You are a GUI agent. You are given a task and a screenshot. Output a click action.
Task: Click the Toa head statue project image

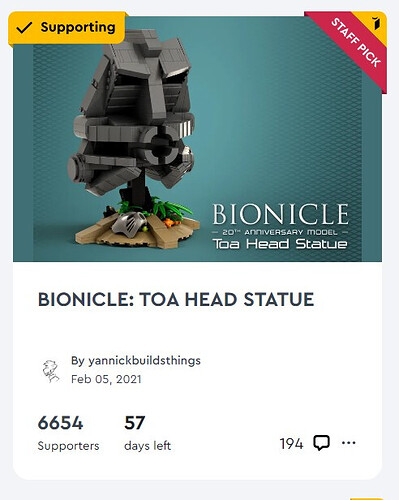click(197, 139)
